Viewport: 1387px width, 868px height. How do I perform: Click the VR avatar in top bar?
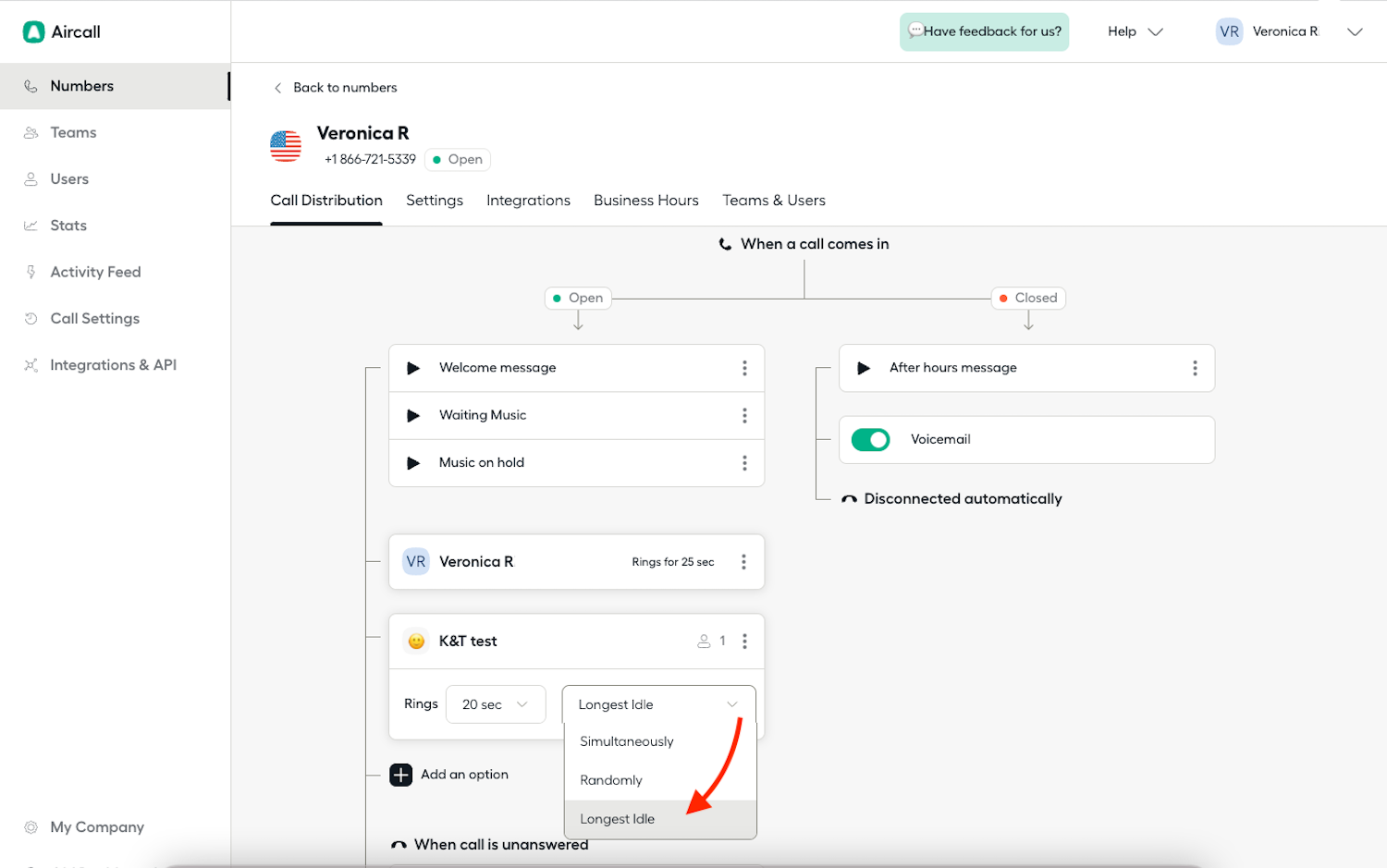click(1229, 31)
